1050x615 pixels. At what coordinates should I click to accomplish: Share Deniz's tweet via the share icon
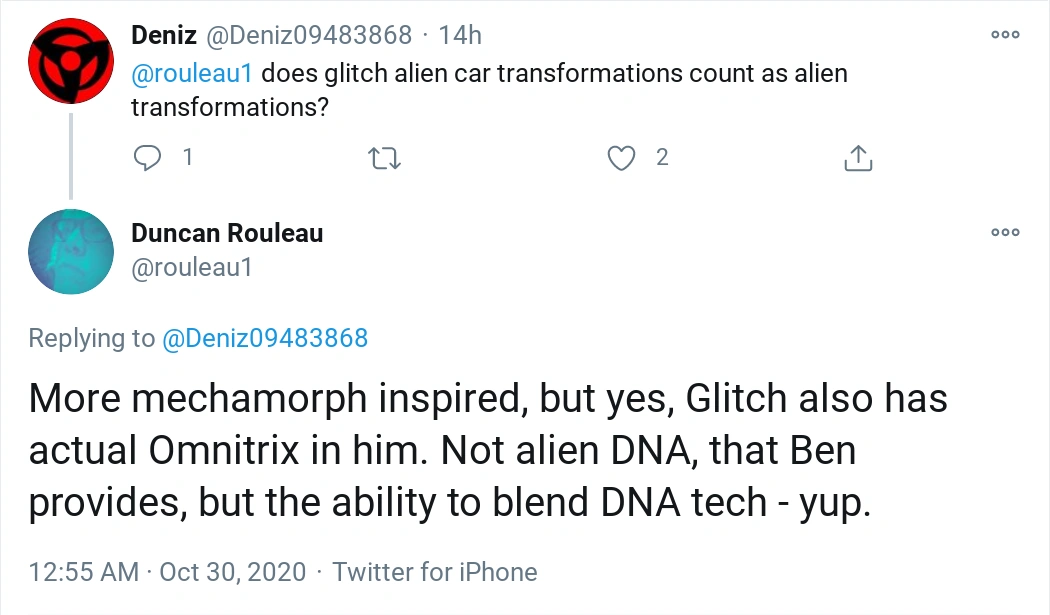pos(859,157)
